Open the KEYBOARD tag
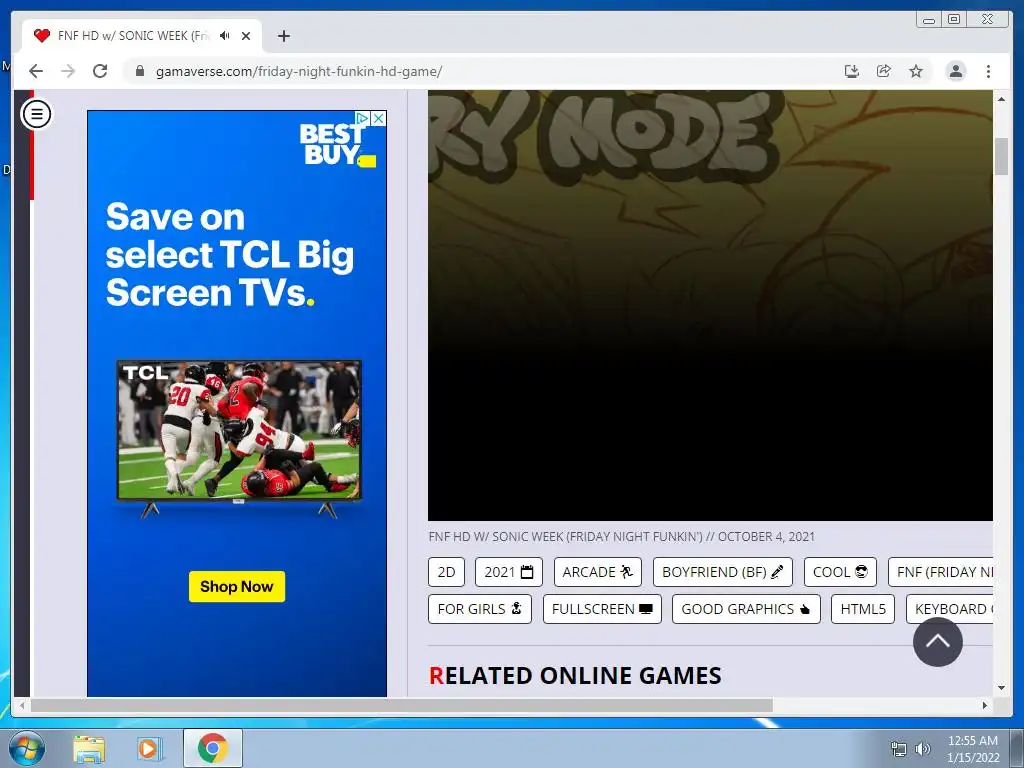Image resolution: width=1024 pixels, height=768 pixels. tap(950, 609)
